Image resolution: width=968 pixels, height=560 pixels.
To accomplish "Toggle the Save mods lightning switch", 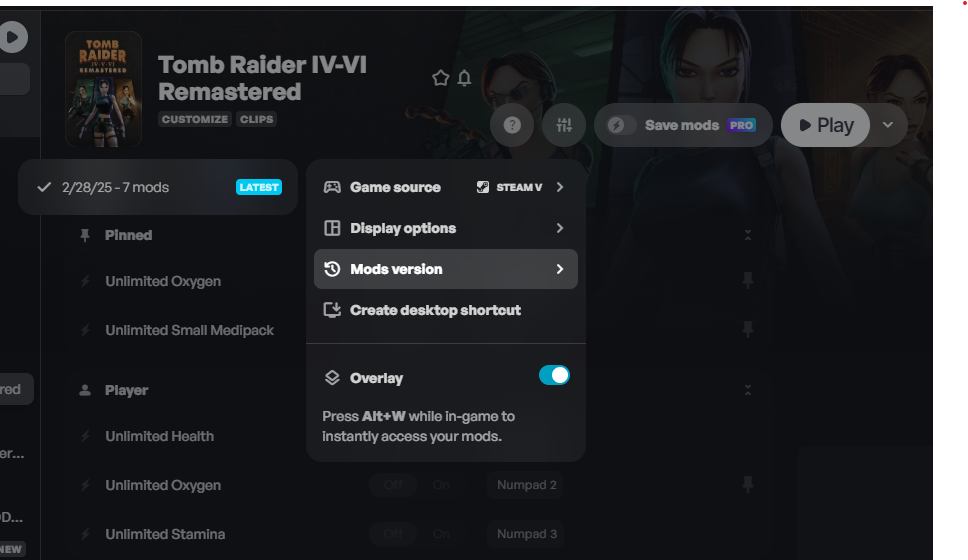I will [x=620, y=125].
